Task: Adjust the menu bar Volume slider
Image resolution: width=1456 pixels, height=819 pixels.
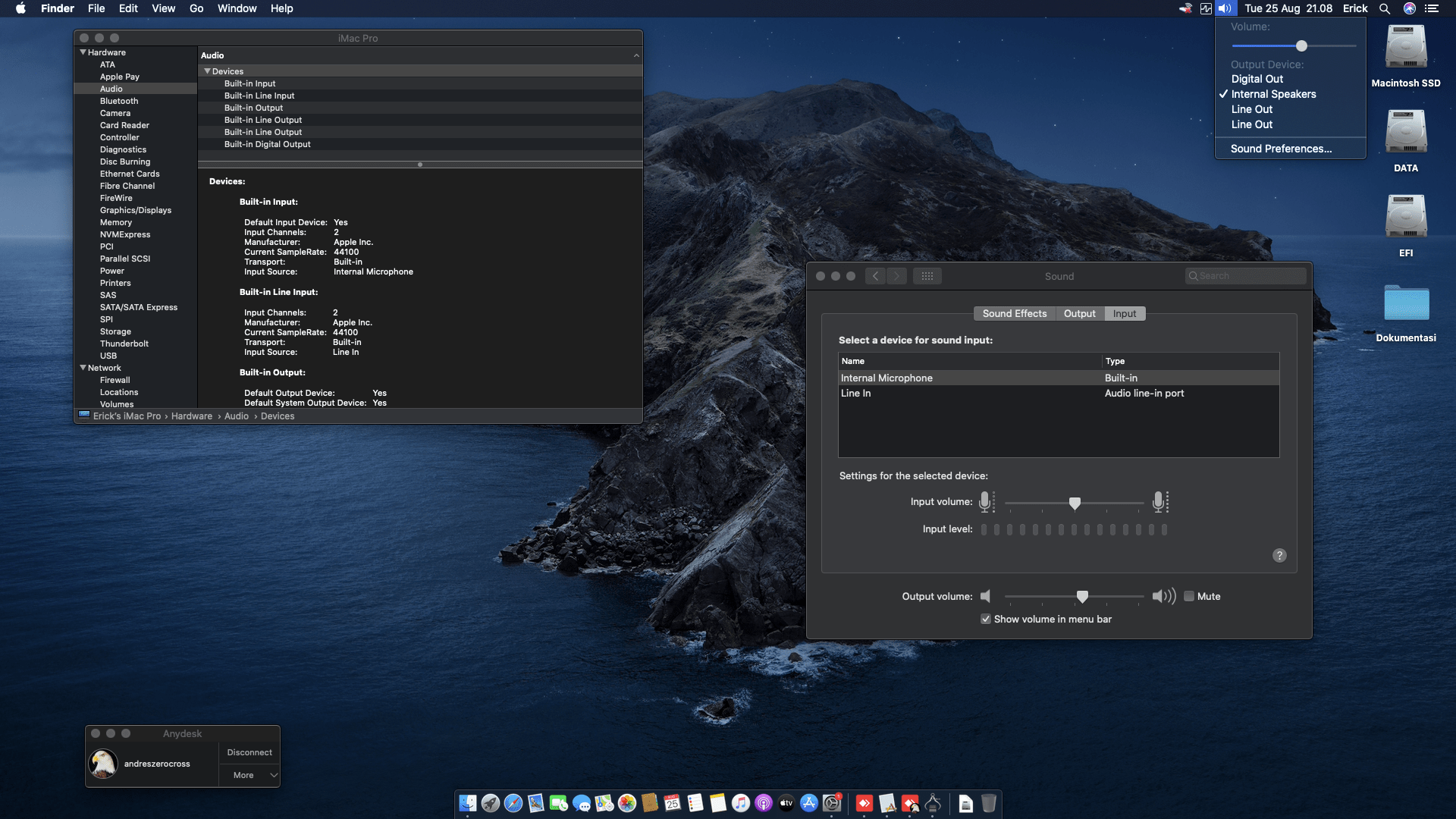Action: (x=1301, y=45)
